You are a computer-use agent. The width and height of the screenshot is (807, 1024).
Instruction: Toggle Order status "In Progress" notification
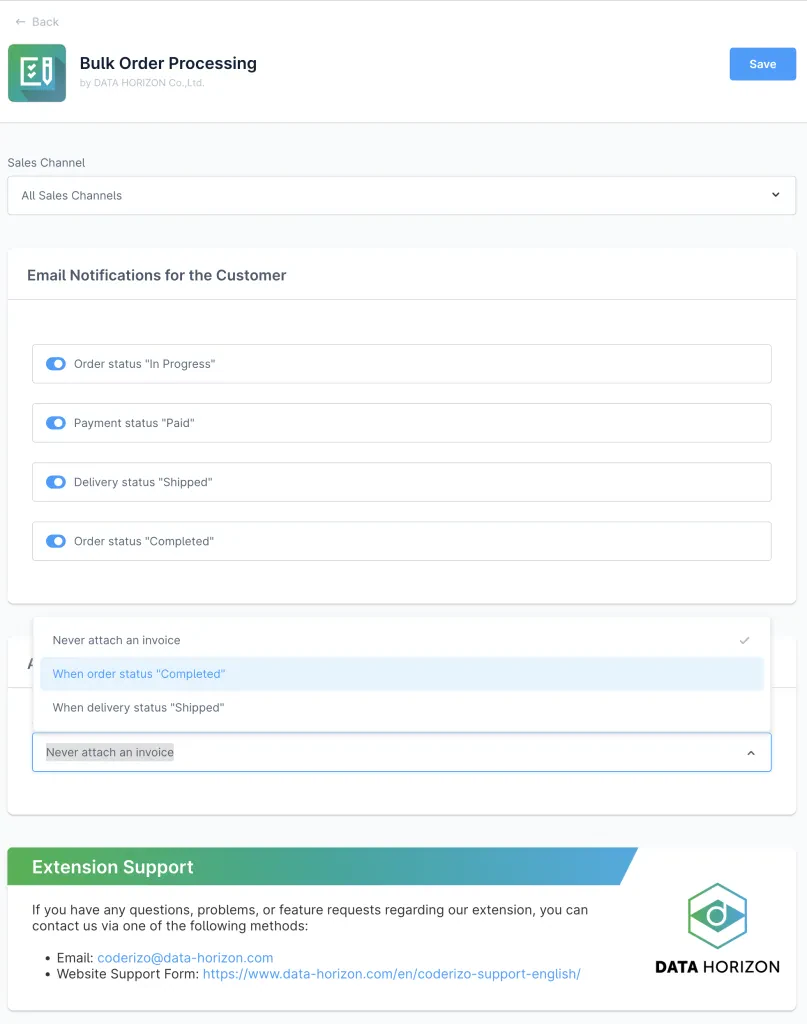[x=56, y=364]
